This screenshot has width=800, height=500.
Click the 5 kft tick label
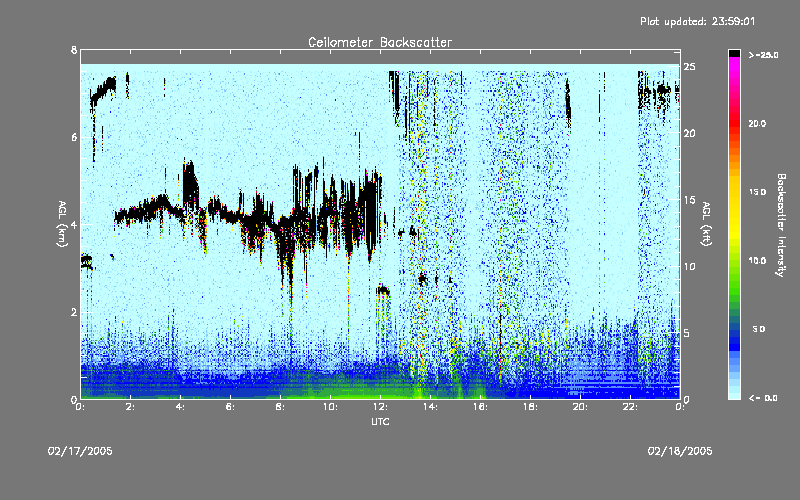pos(687,333)
